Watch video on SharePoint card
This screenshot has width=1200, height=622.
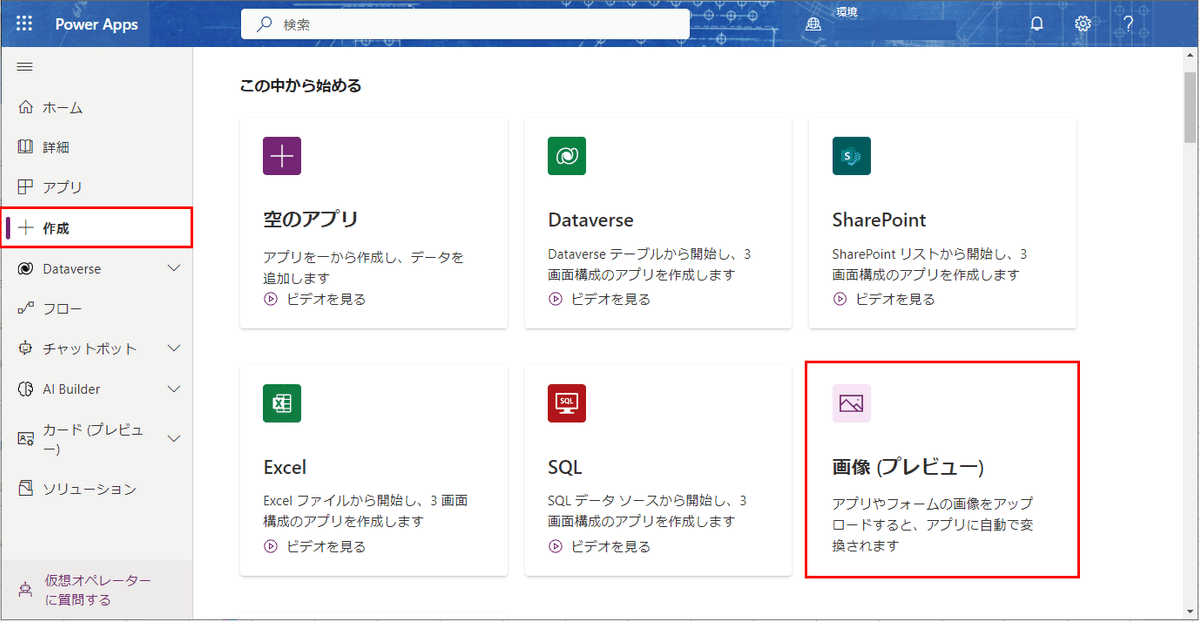click(x=884, y=299)
